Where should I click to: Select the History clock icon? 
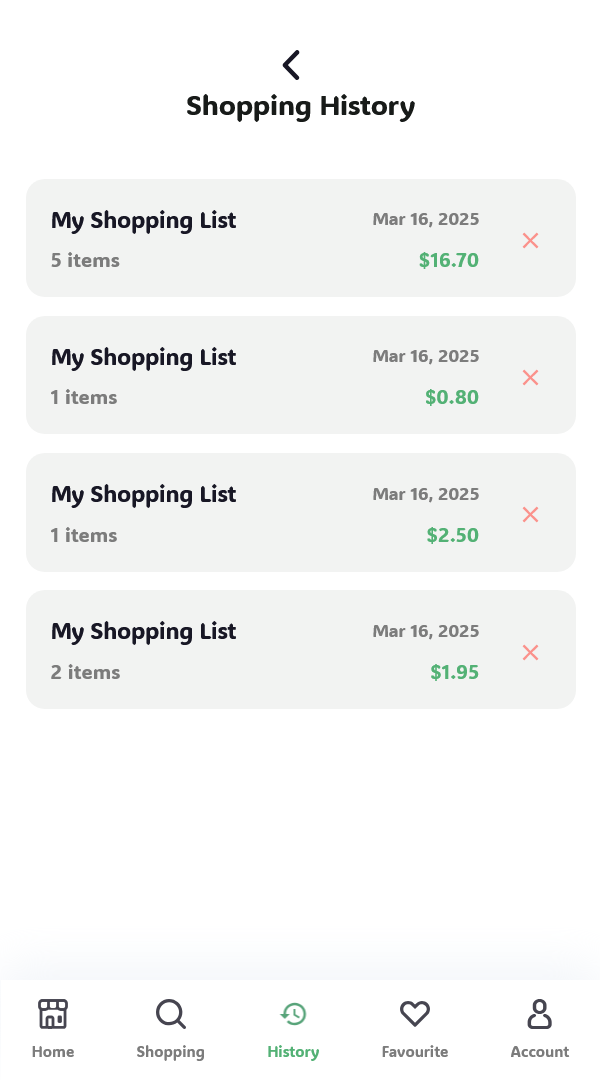[x=293, y=1014]
